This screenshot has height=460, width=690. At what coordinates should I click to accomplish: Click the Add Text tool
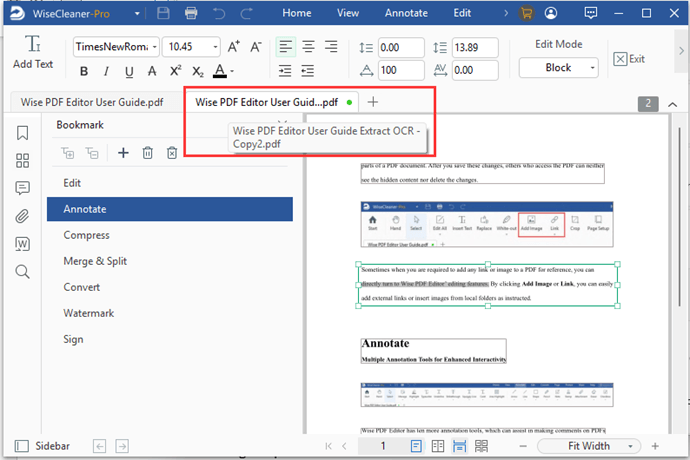[x=33, y=52]
